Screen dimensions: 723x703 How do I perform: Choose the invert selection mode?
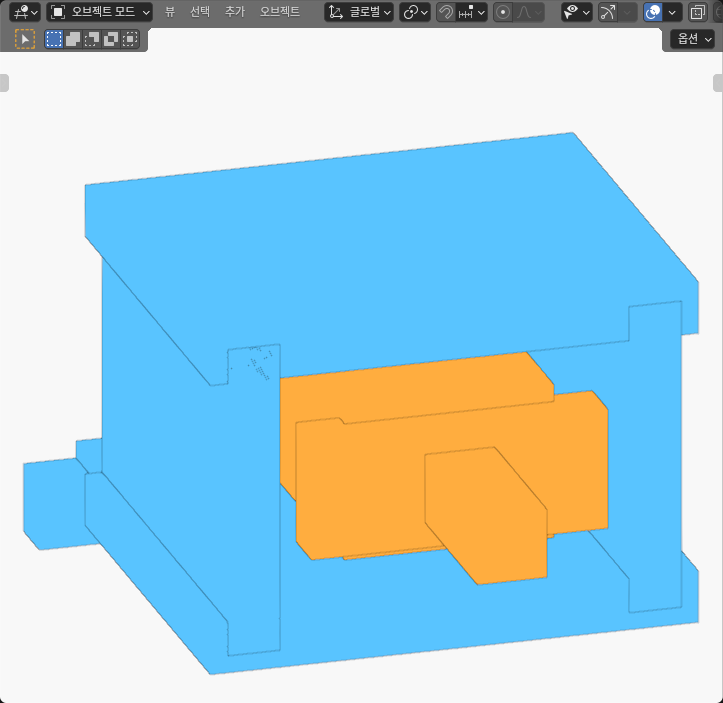coord(111,39)
